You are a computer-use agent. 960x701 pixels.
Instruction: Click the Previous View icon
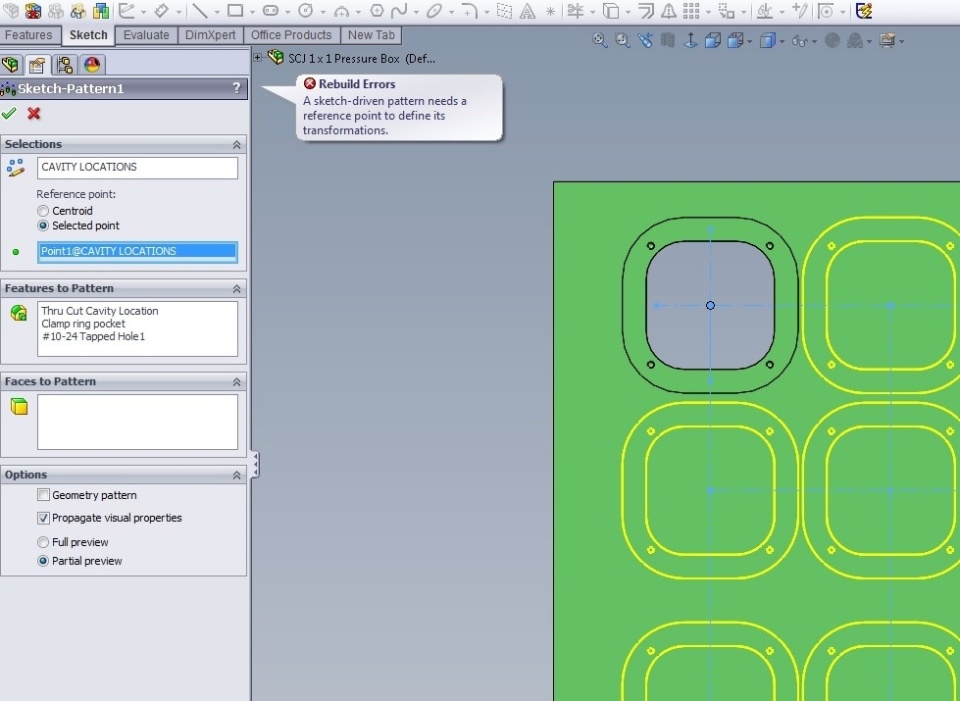point(645,40)
